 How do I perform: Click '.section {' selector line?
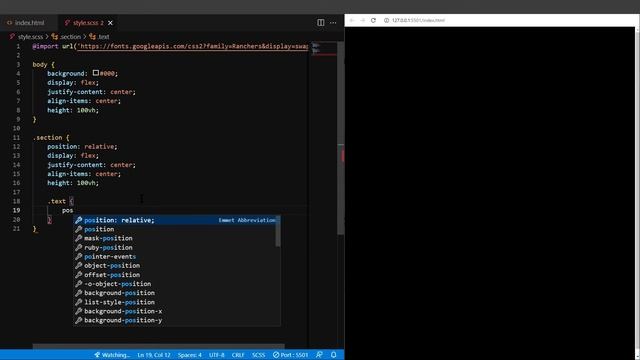[51, 138]
